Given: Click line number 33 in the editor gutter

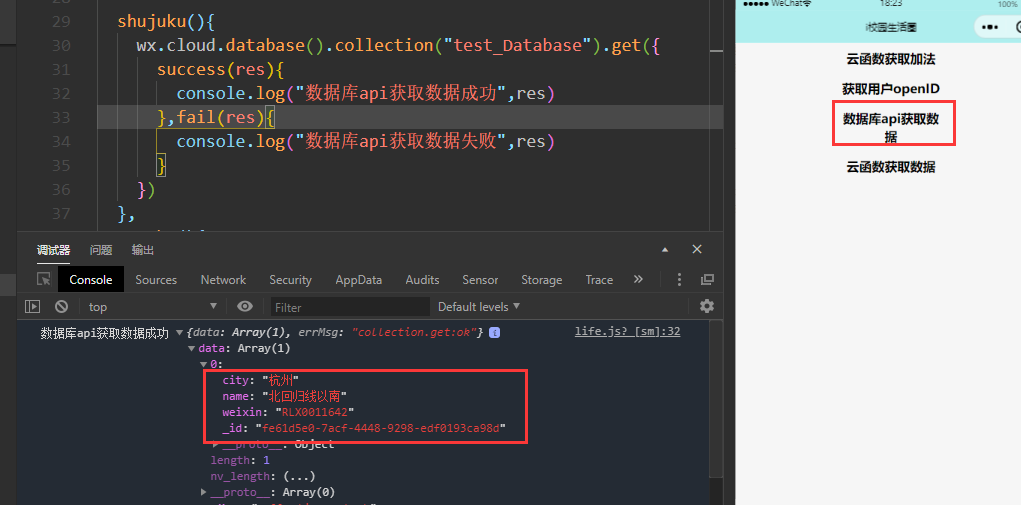Looking at the screenshot, I should click(61, 118).
